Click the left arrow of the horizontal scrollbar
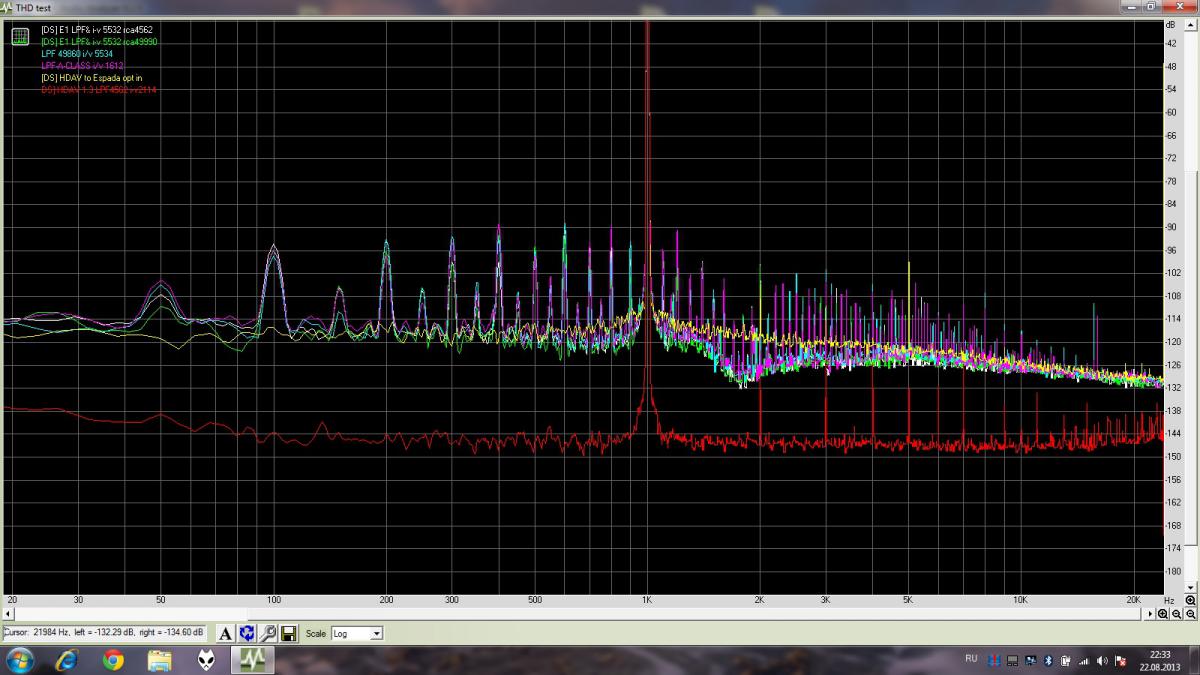Viewport: 1200px width, 675px height. (6, 614)
